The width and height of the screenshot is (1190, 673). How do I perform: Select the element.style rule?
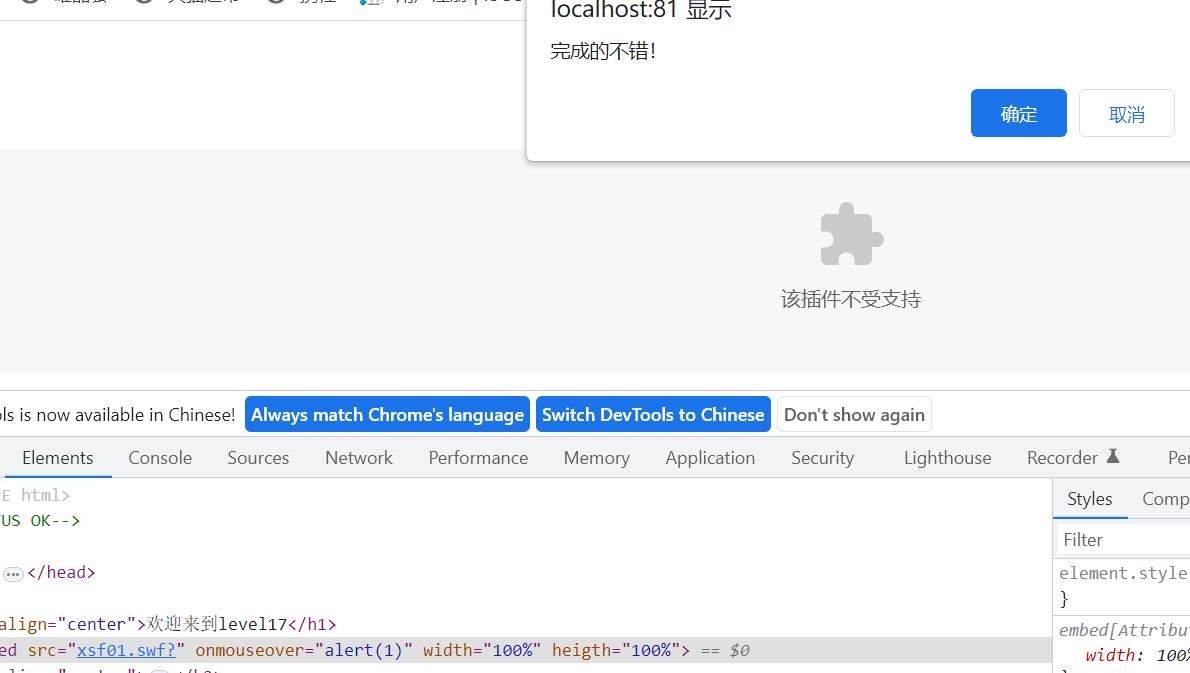pyautogui.click(x=1123, y=573)
